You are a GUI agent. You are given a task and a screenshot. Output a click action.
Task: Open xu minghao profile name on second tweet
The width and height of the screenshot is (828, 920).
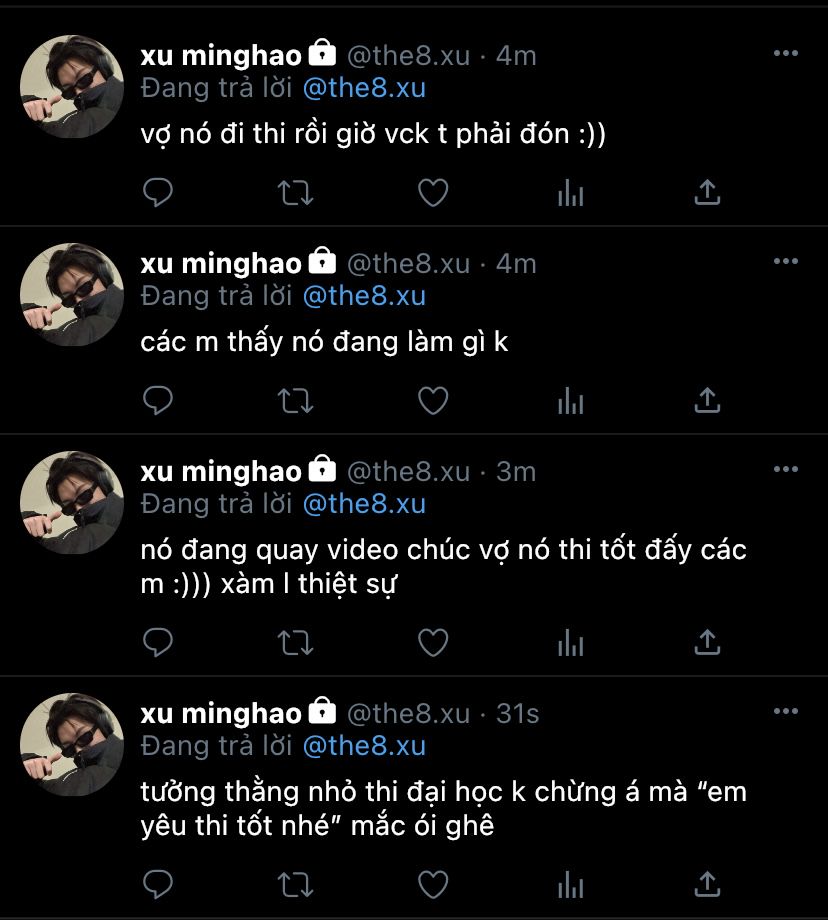click(221, 263)
